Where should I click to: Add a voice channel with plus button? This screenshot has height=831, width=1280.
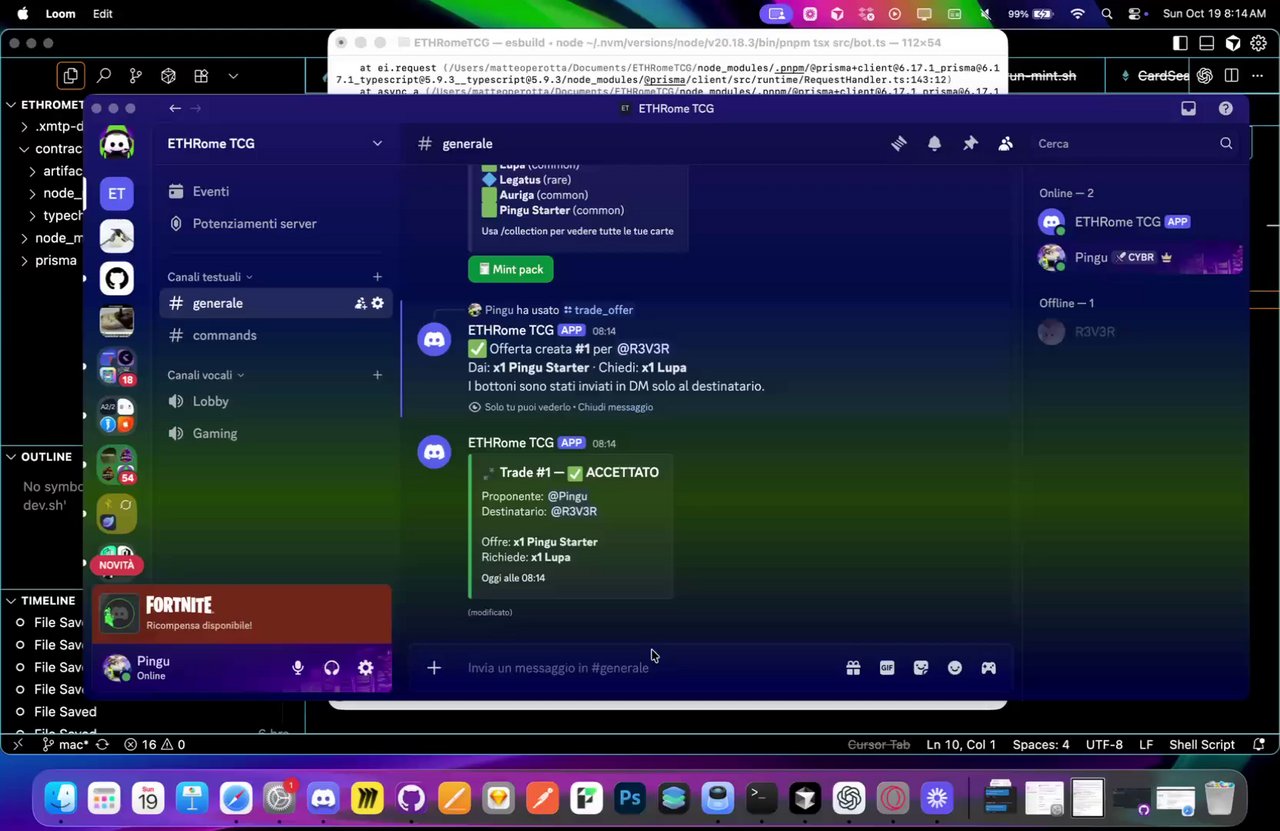377,375
